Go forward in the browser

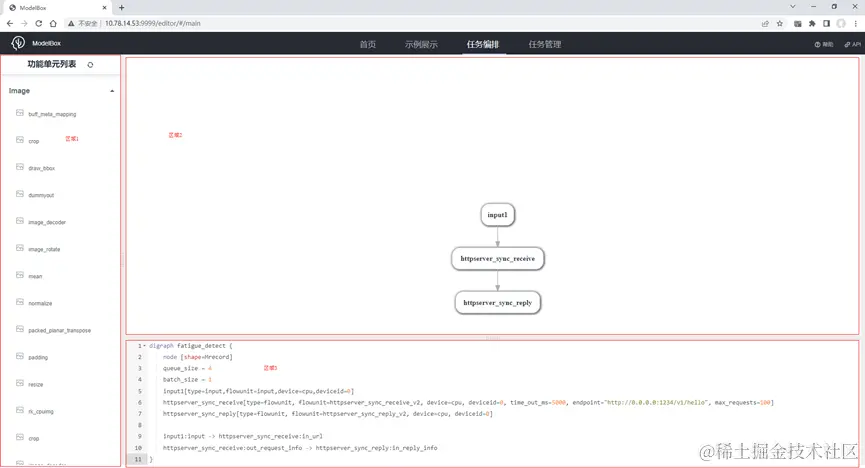click(24, 23)
